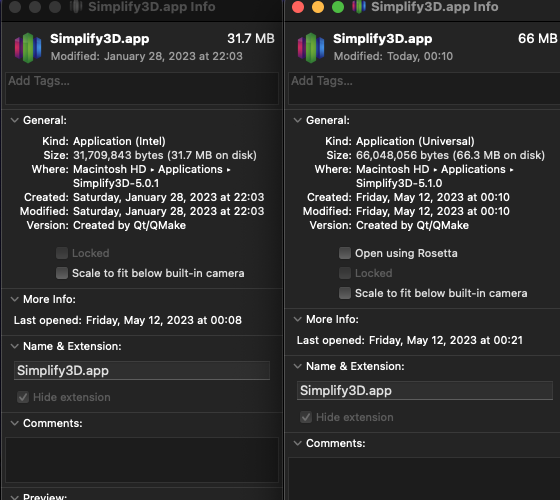Click 'Simplify3D-5.1.0' folder path text

tap(399, 183)
